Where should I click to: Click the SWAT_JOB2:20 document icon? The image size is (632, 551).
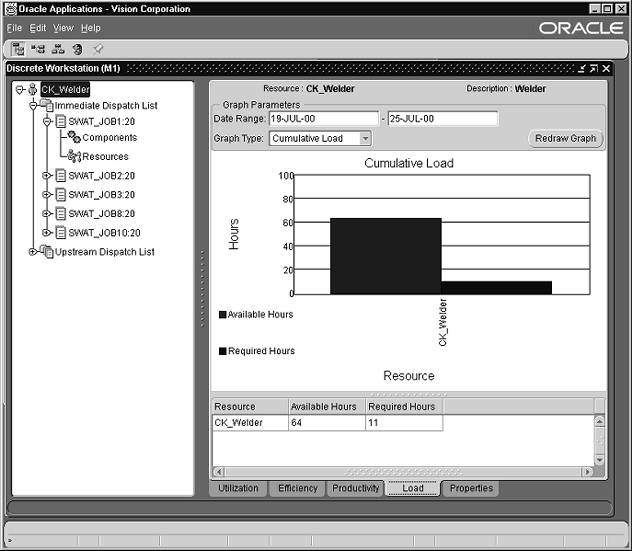[x=61, y=176]
